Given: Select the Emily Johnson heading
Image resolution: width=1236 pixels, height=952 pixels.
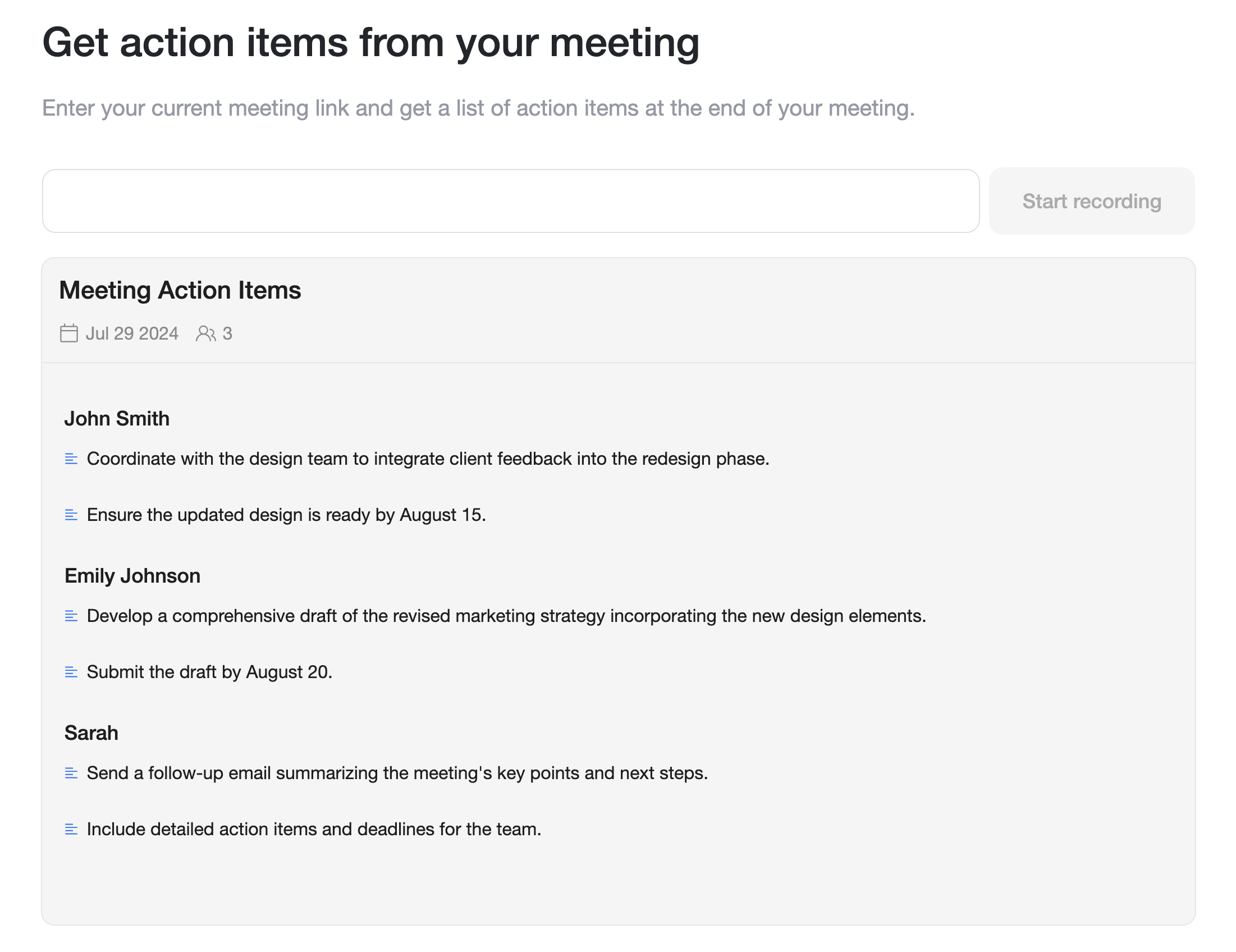Looking at the screenshot, I should [x=132, y=575].
